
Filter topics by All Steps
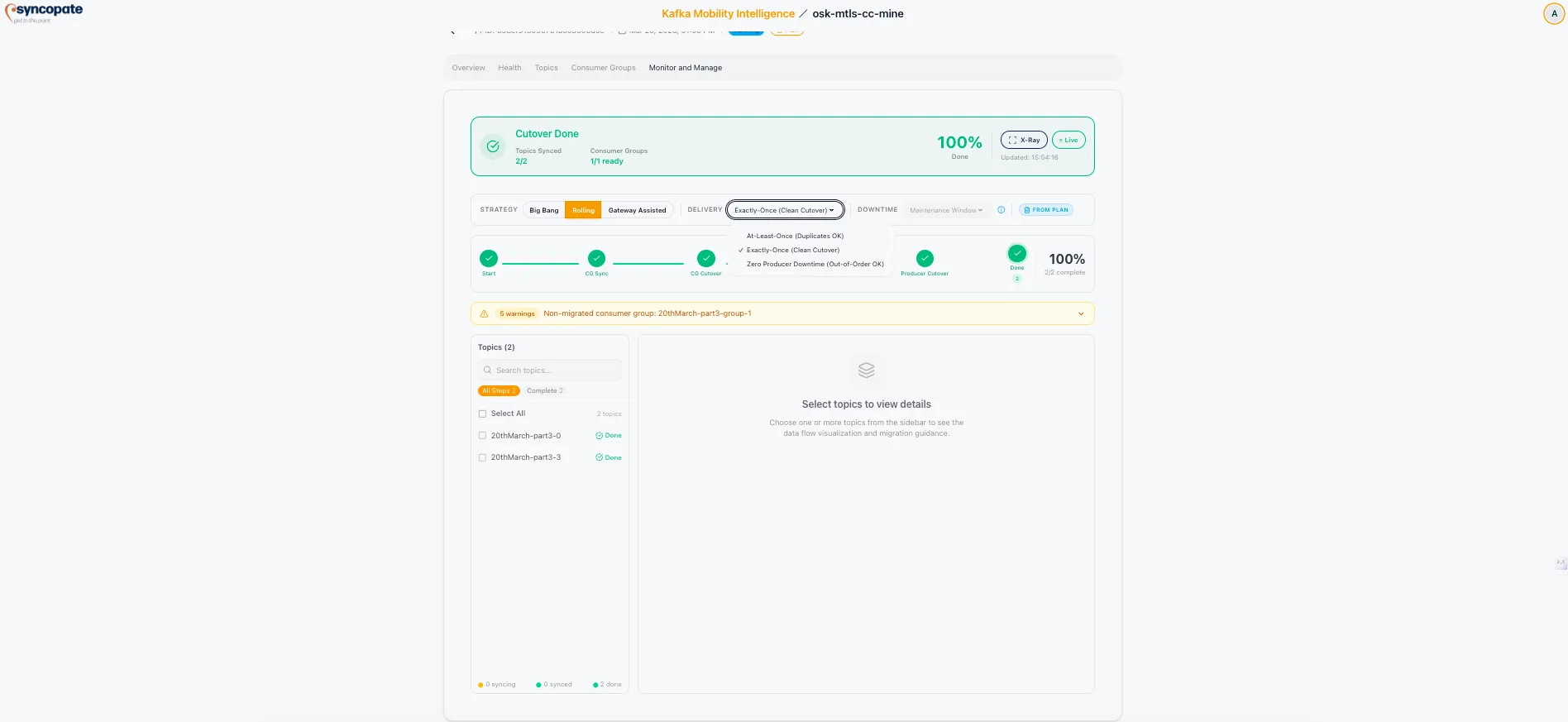[x=499, y=390]
